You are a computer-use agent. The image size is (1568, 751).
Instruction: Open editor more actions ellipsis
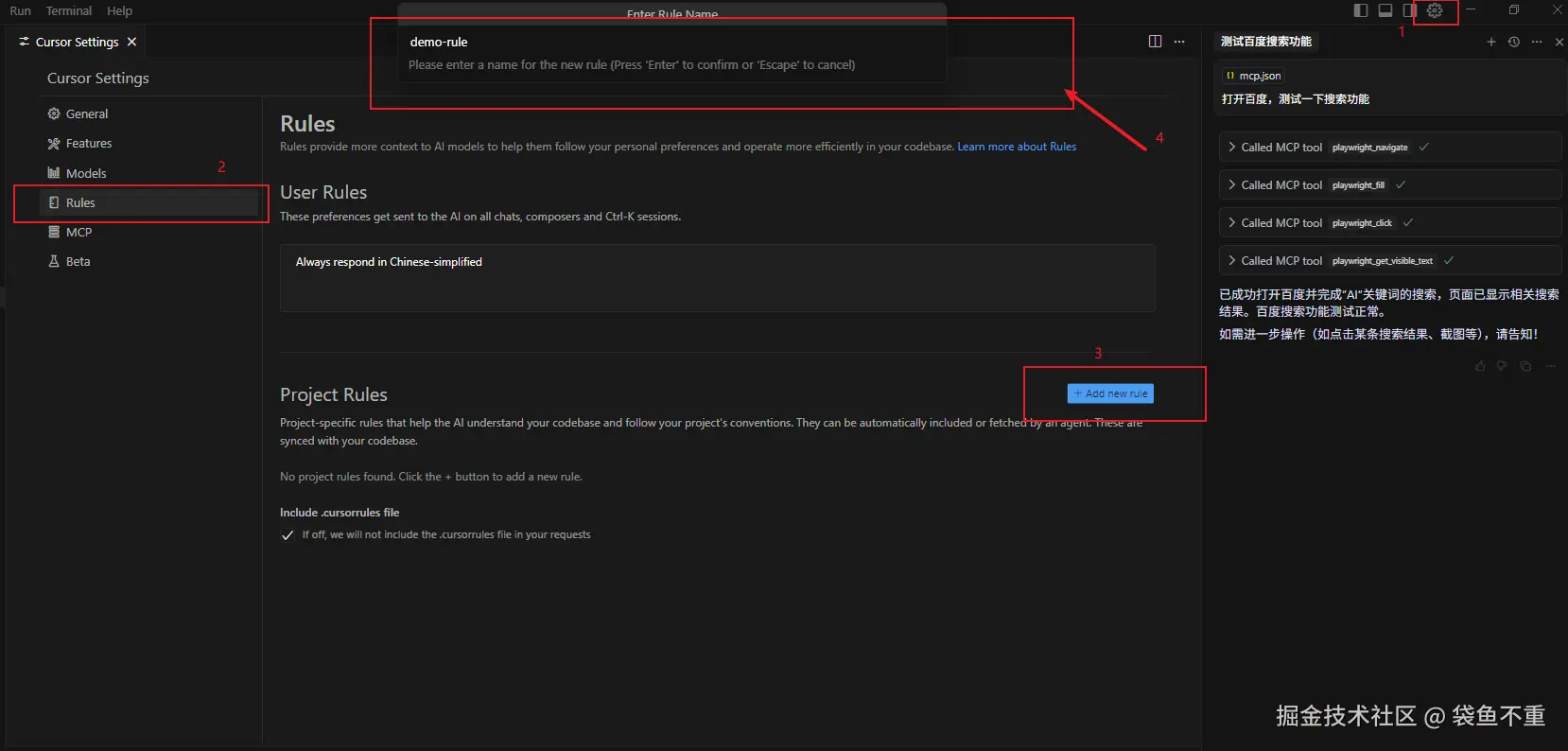tap(1179, 42)
